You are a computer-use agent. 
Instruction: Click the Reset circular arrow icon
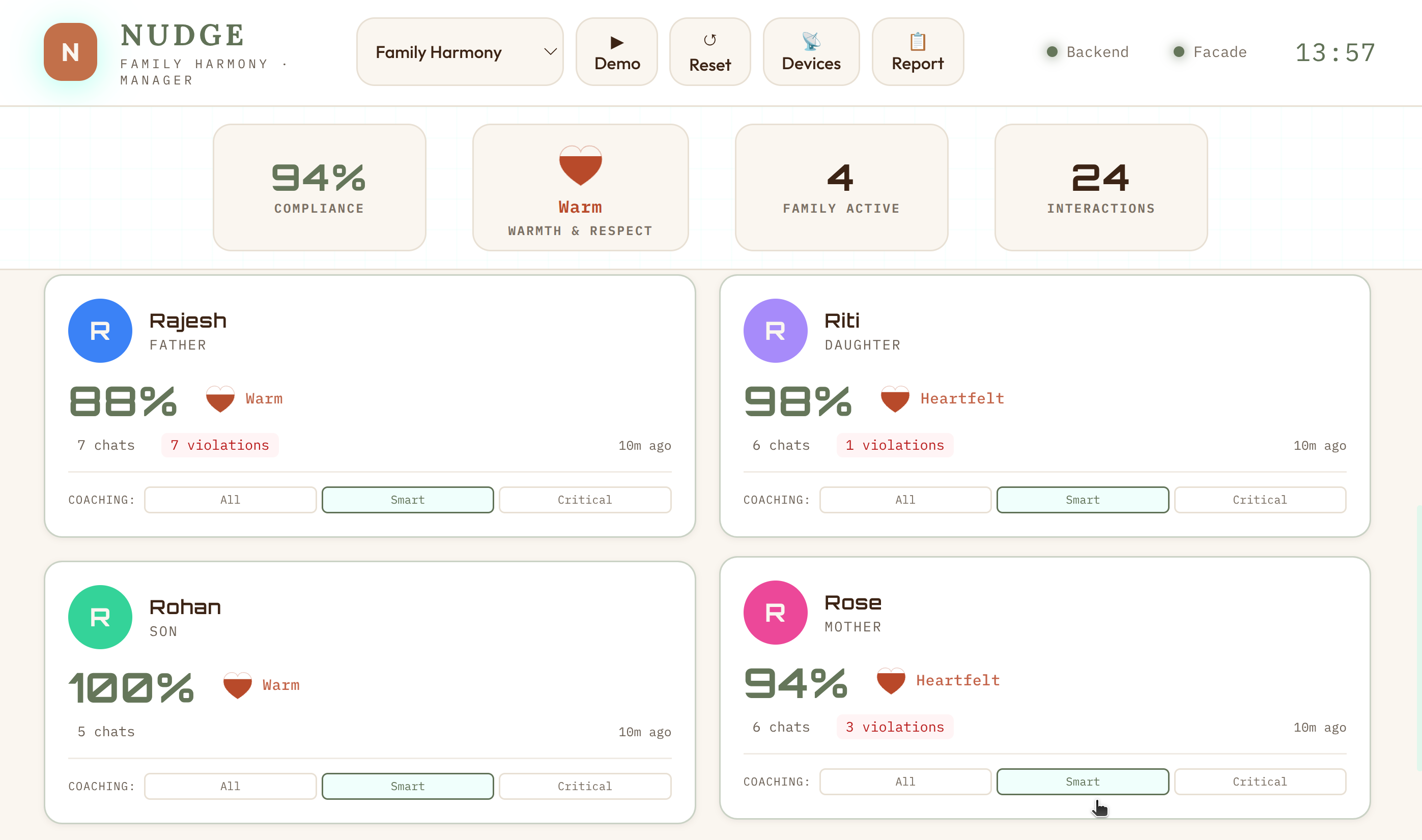click(710, 40)
